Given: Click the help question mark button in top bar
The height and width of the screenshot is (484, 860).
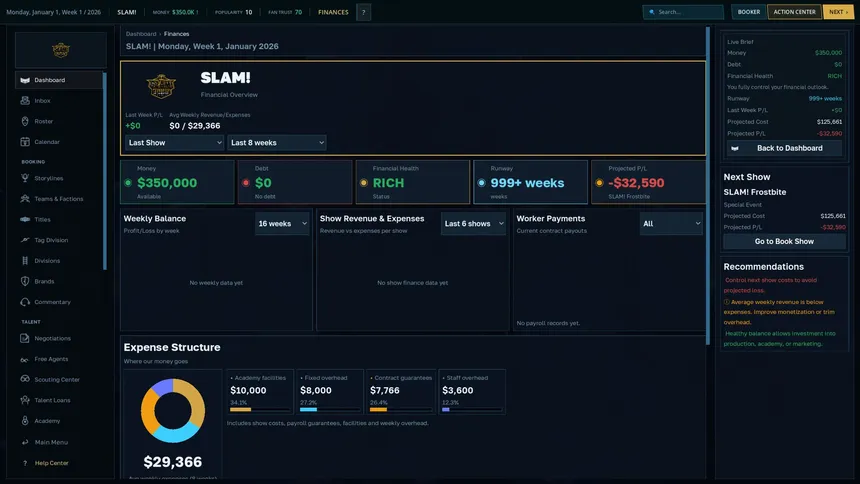Looking at the screenshot, I should (x=363, y=12).
